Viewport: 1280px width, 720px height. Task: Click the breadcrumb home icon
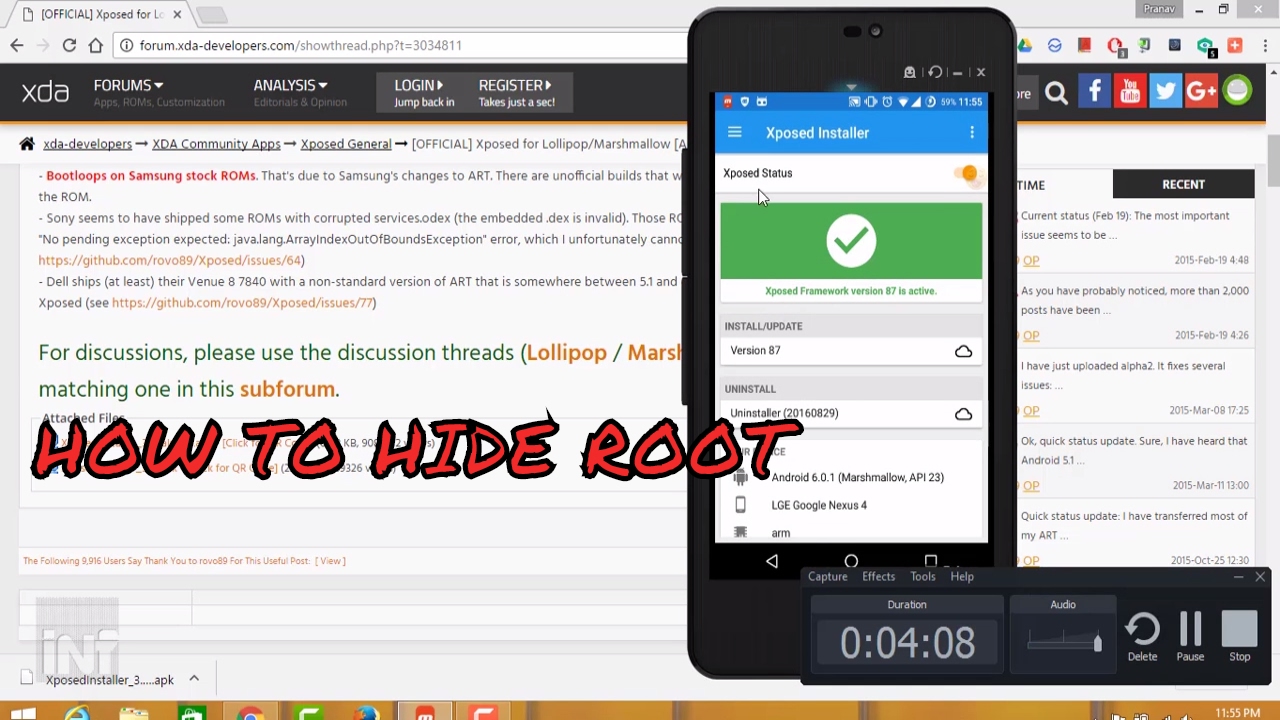[x=27, y=144]
